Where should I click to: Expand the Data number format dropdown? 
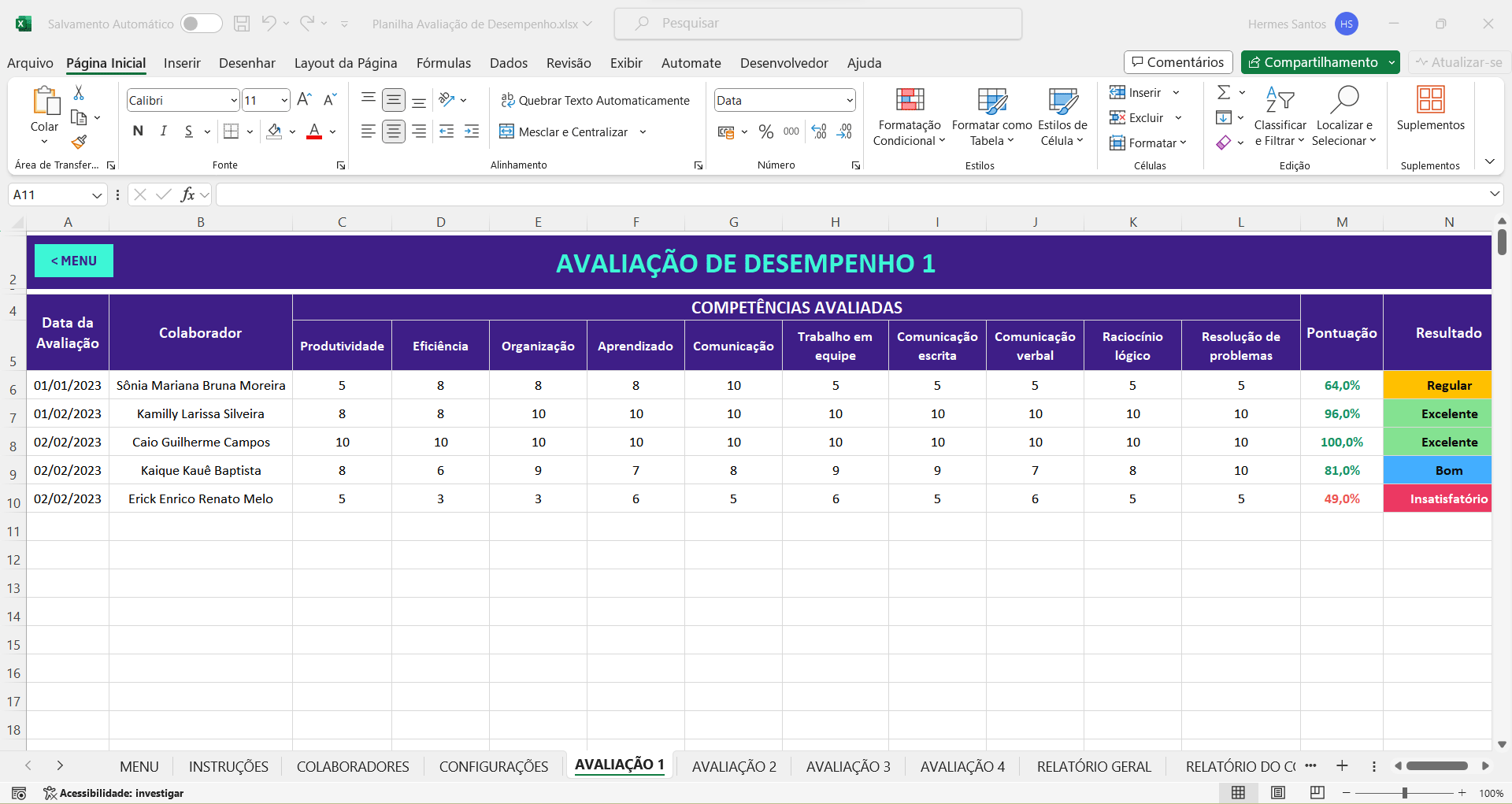tap(850, 100)
